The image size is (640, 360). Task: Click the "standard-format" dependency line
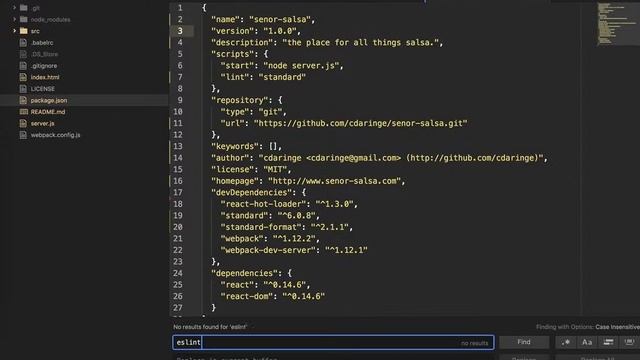pyautogui.click(x=287, y=227)
